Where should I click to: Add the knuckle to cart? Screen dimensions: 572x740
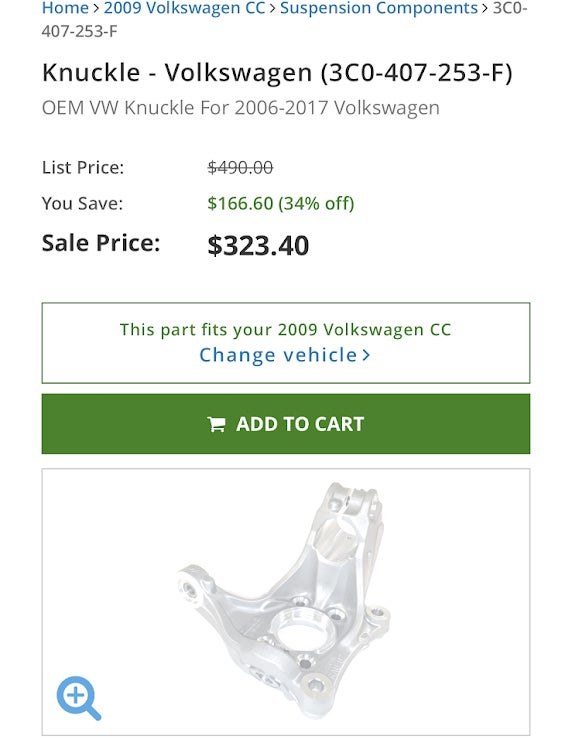click(286, 424)
